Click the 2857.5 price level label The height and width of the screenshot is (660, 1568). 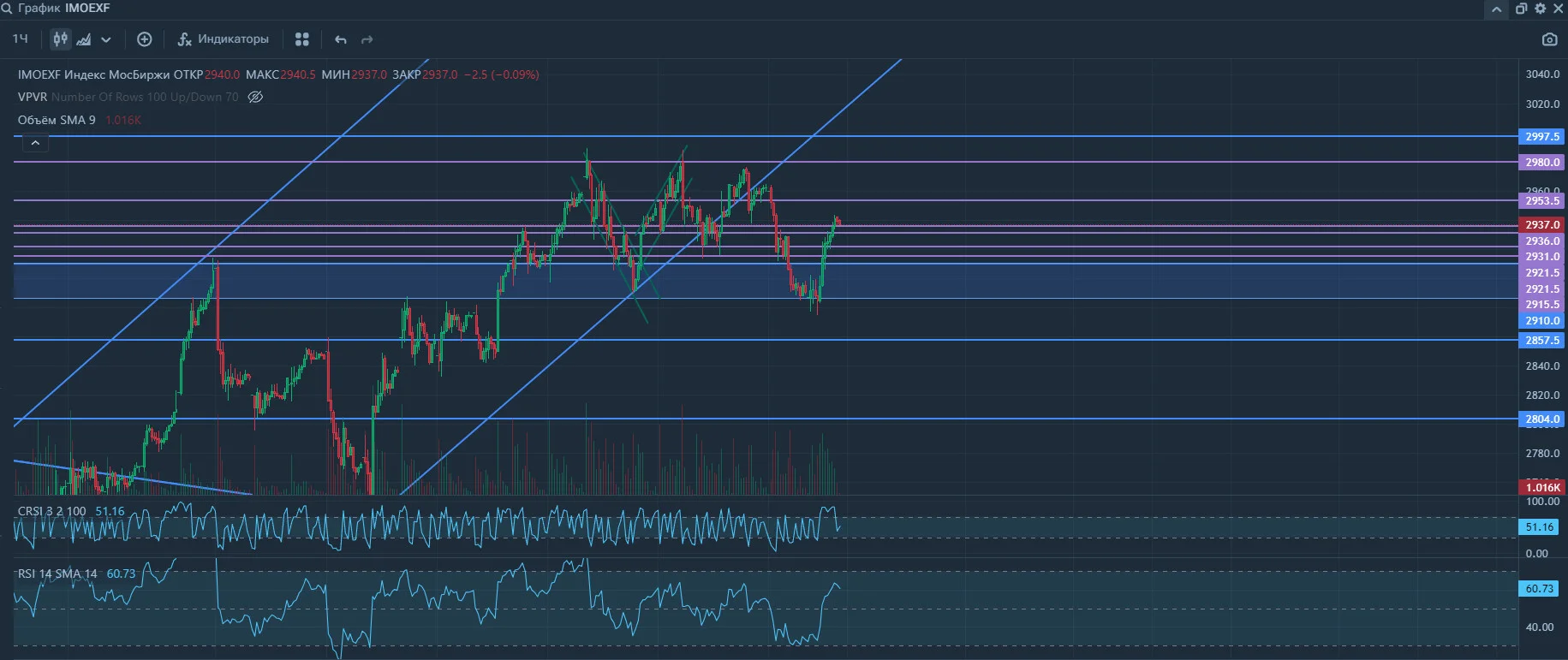point(1542,340)
